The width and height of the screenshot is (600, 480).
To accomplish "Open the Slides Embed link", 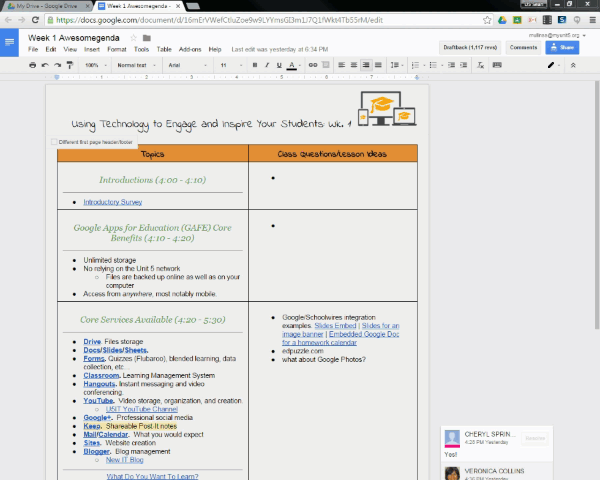I will pos(335,326).
